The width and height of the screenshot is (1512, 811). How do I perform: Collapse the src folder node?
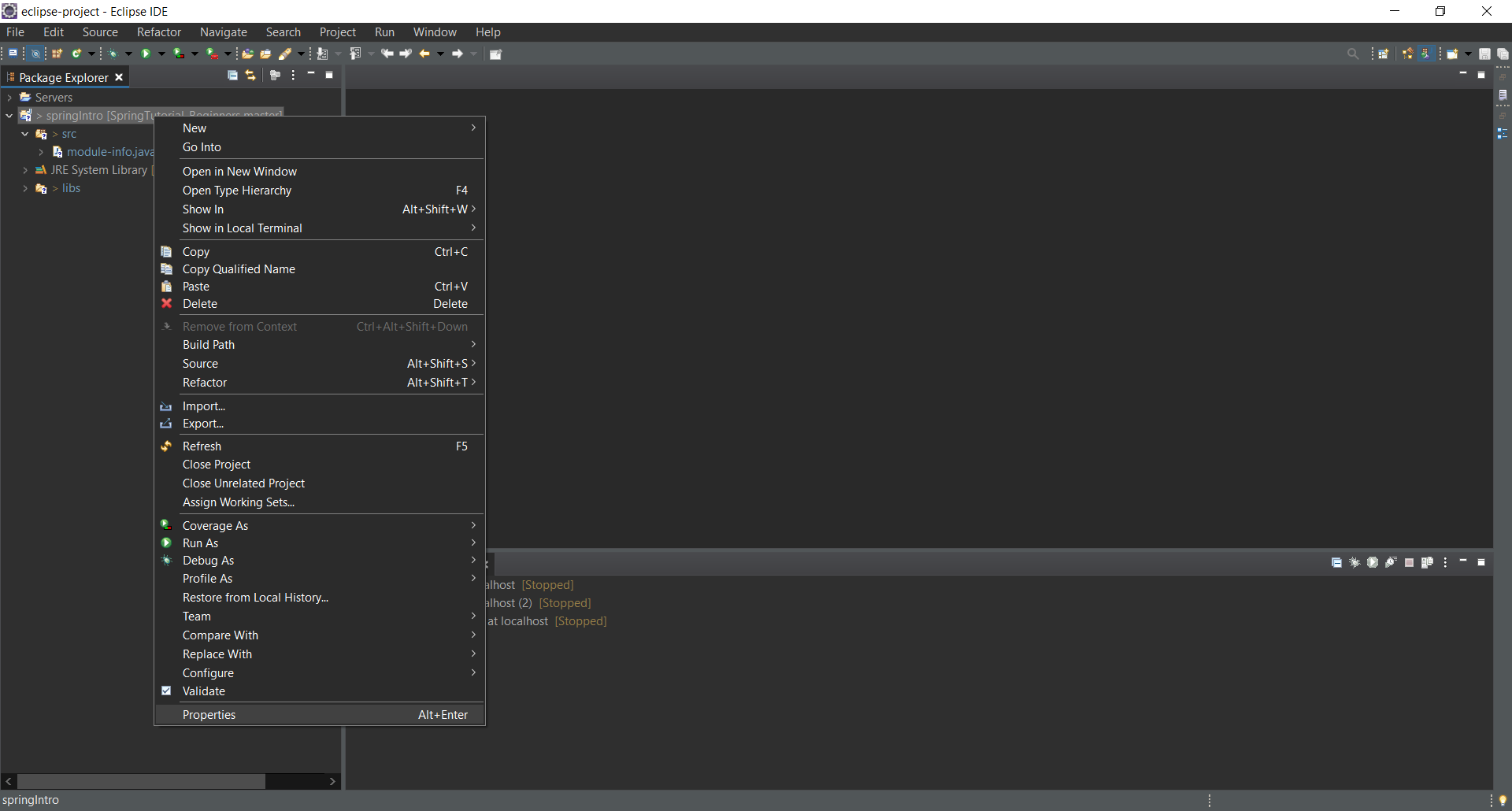[25, 134]
